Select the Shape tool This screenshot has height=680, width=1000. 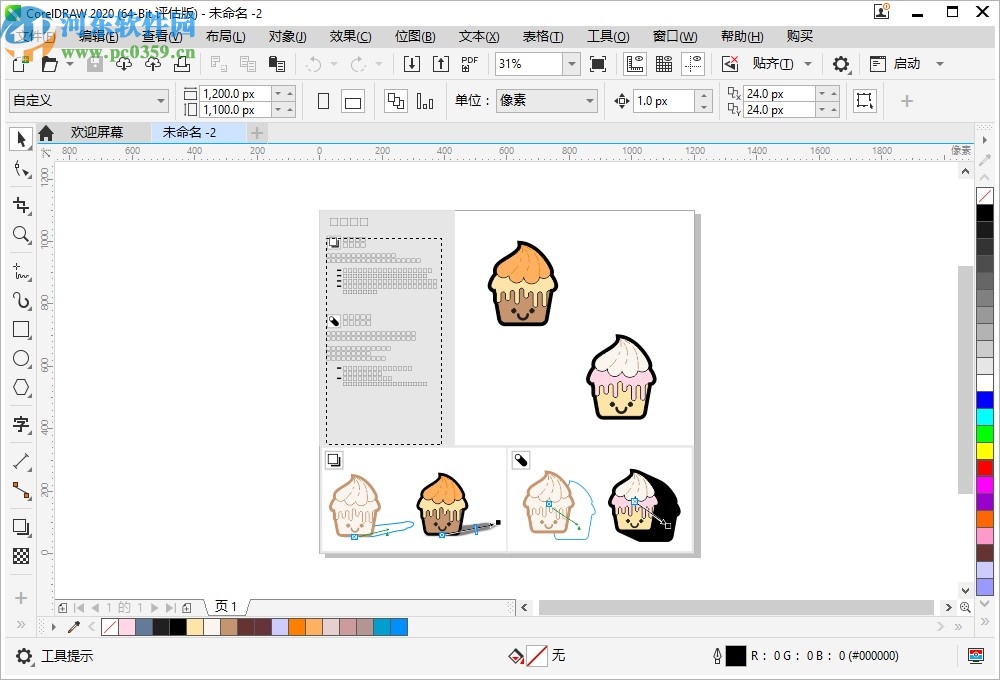pyautogui.click(x=21, y=170)
